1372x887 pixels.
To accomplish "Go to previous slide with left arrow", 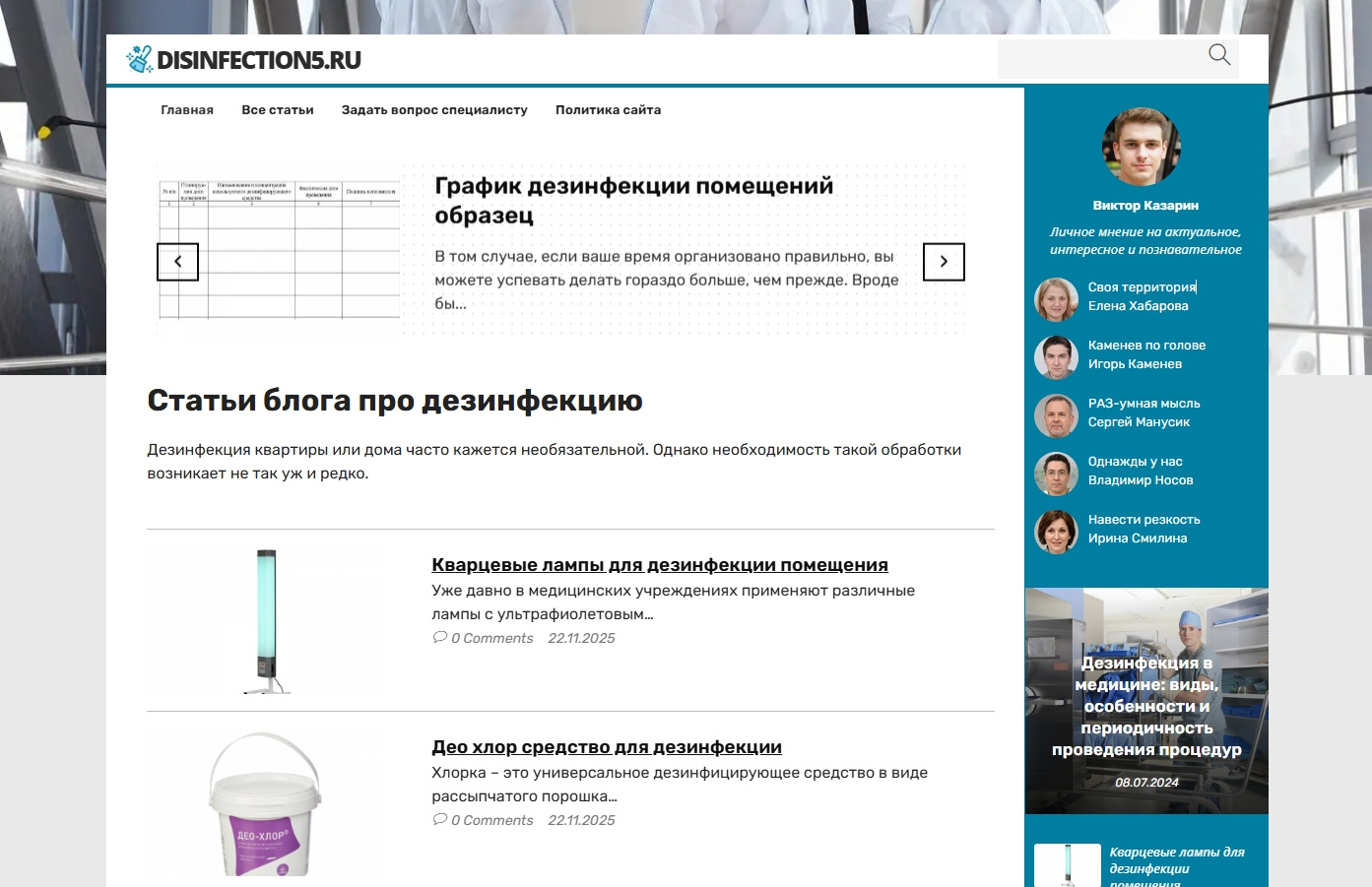I will click(177, 262).
